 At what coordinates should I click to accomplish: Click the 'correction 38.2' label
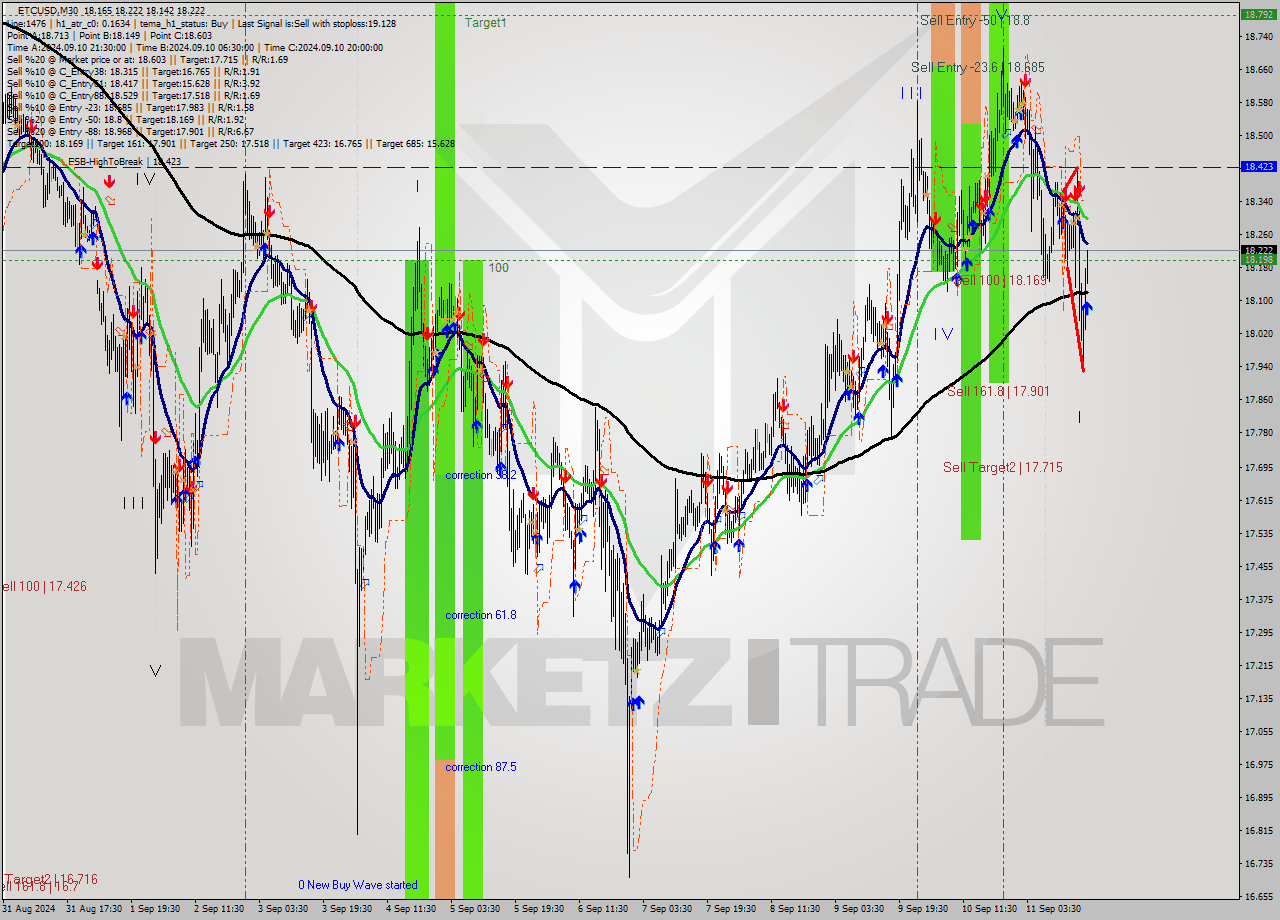coord(481,475)
